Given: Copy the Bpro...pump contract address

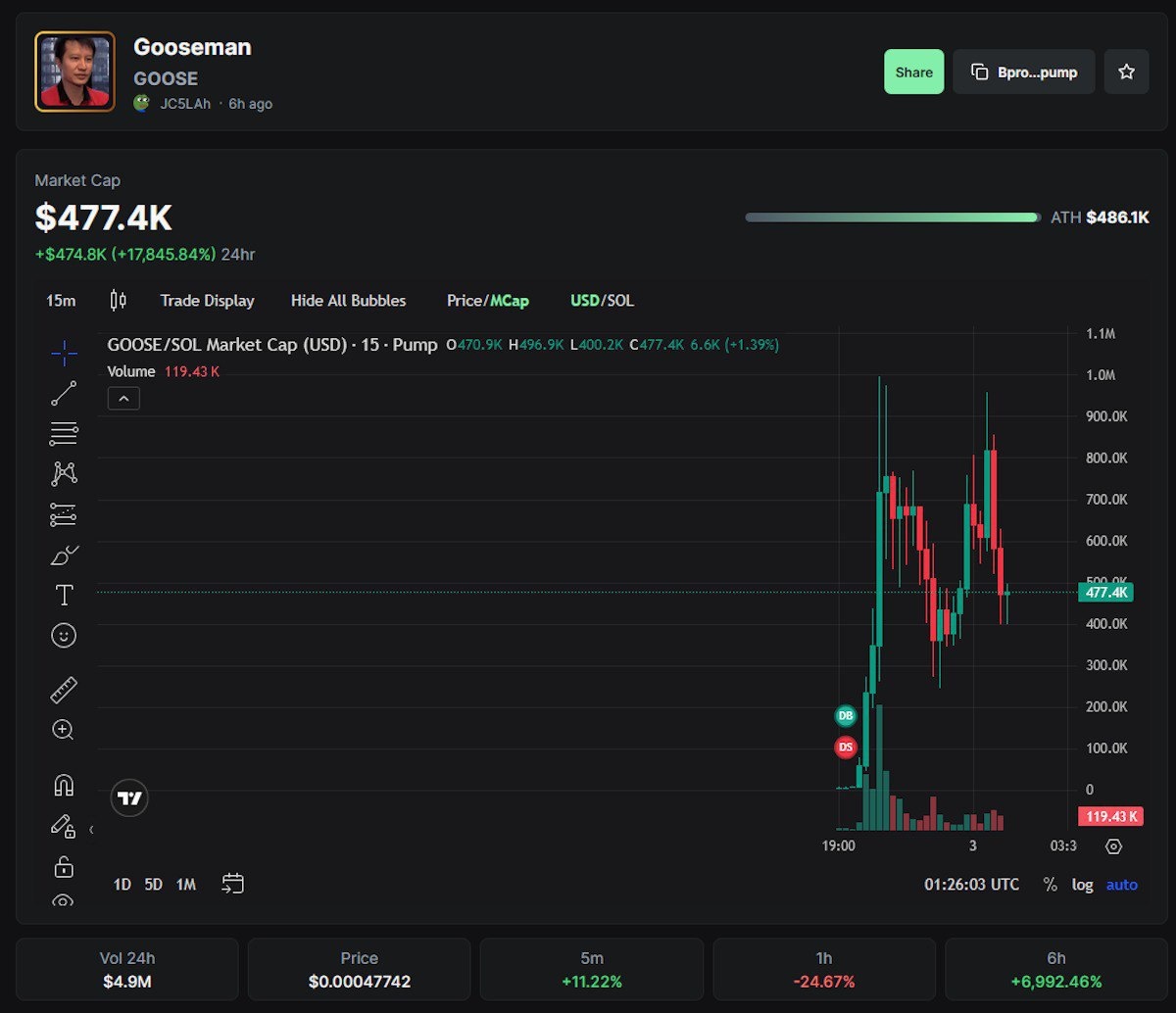Looking at the screenshot, I should coord(1024,72).
